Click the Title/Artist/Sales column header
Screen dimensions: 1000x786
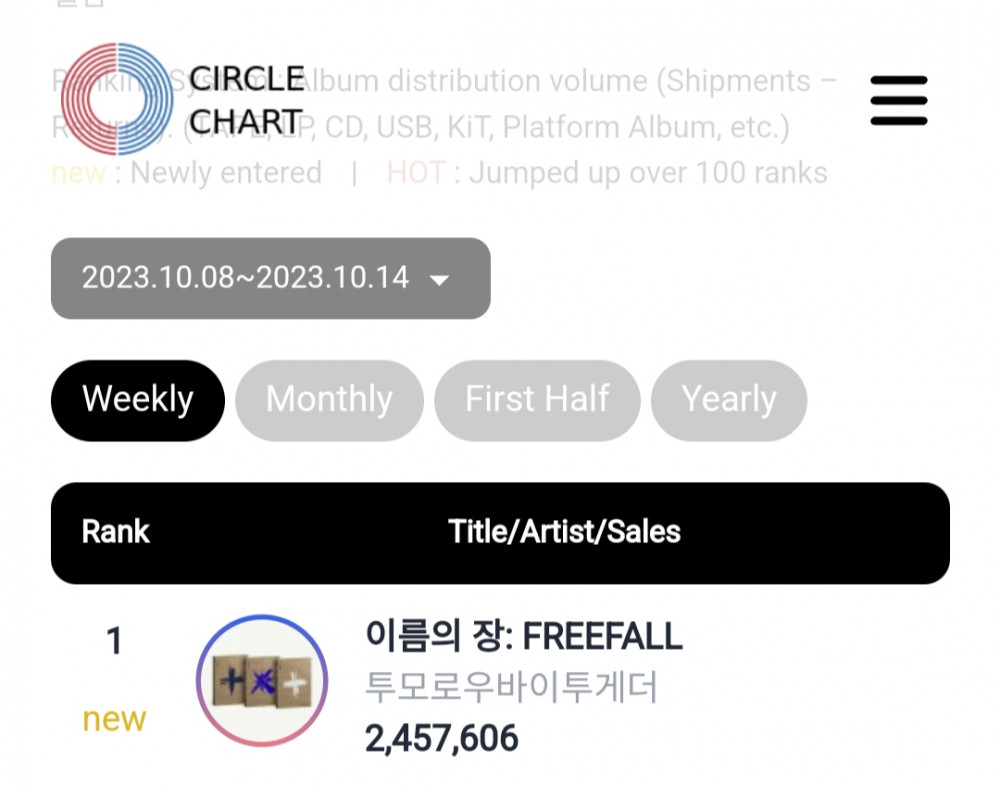coord(564,532)
